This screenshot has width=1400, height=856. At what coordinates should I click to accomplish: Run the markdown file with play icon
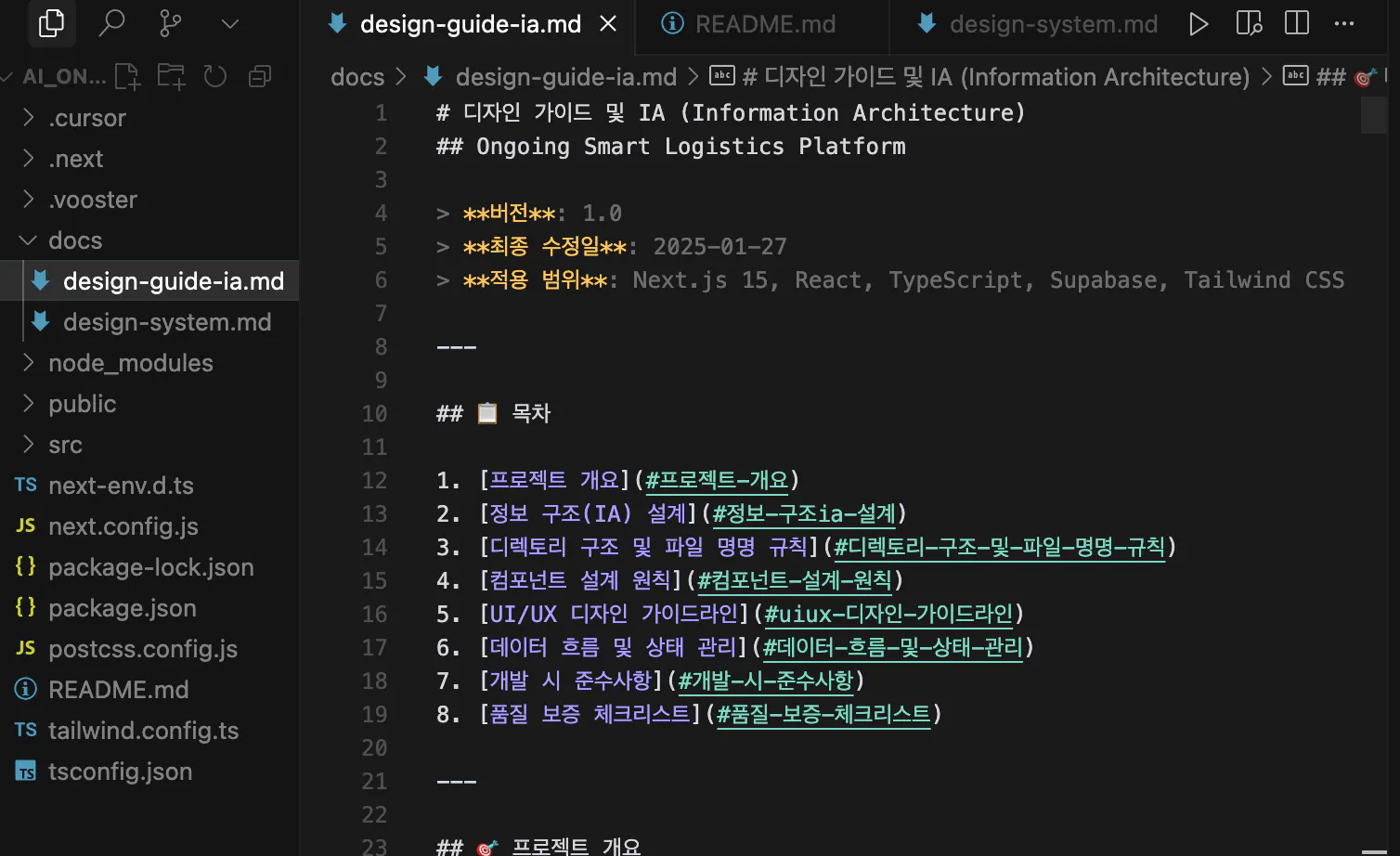click(1199, 24)
